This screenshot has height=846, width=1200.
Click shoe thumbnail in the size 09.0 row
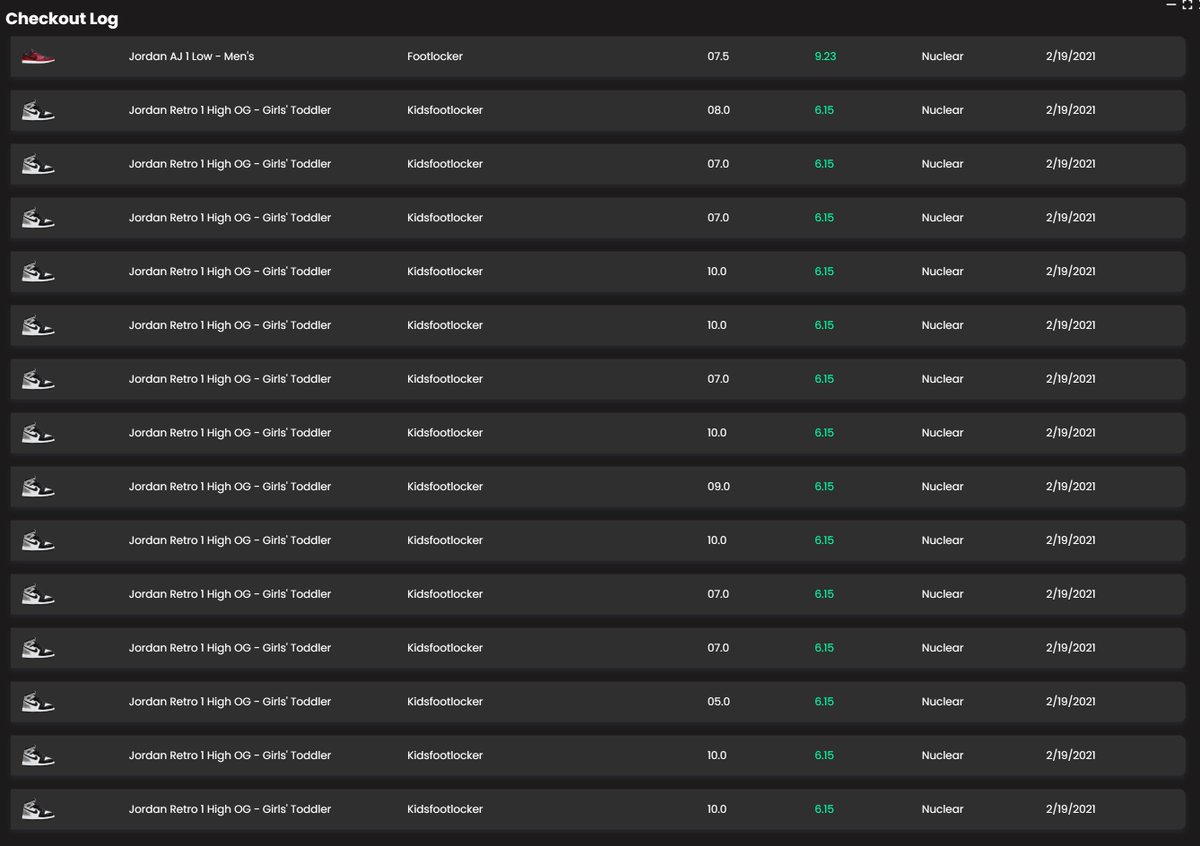[38, 486]
